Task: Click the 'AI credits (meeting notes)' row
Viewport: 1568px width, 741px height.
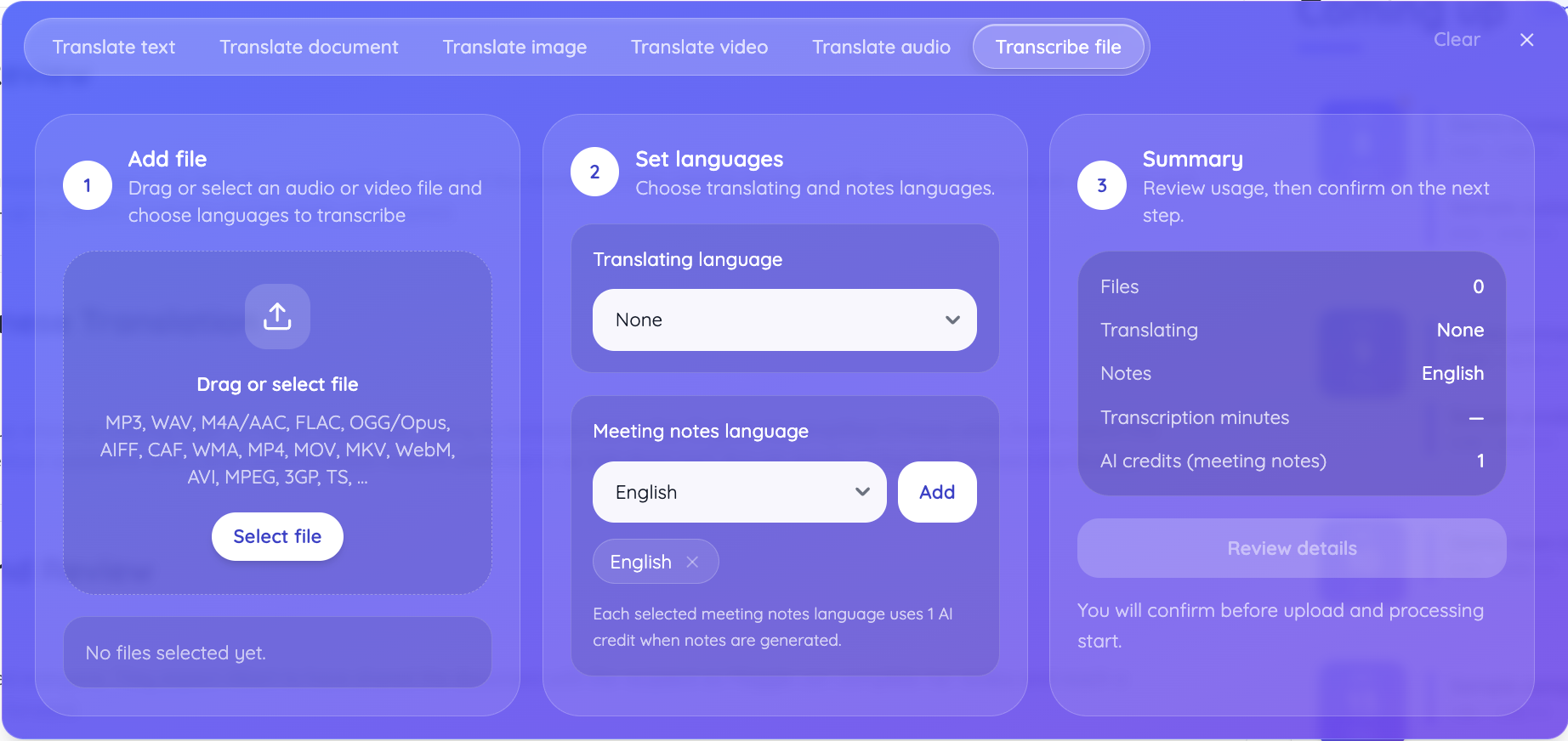Action: click(1292, 461)
